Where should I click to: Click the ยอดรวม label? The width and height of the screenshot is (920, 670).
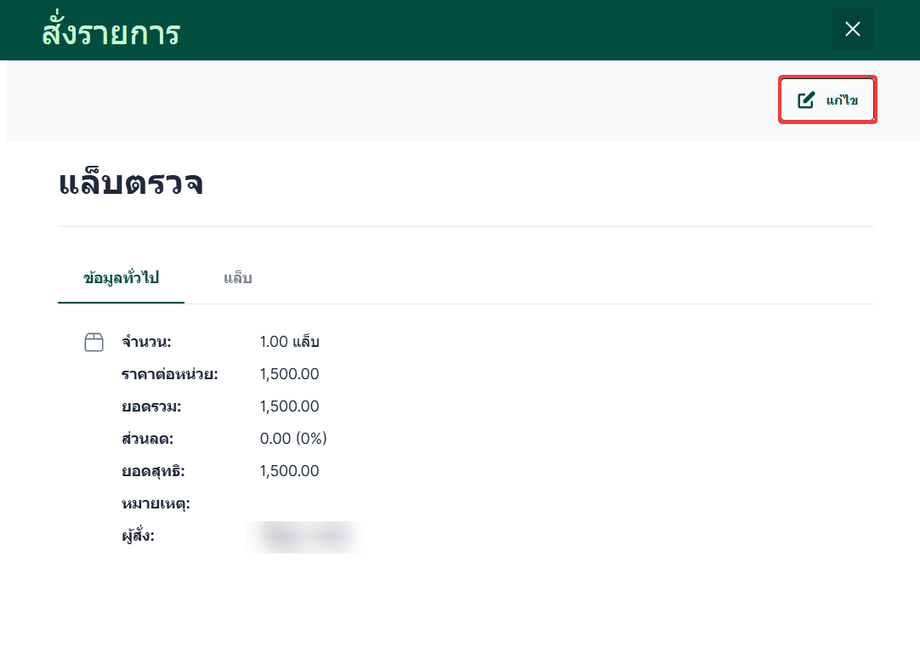pos(151,406)
